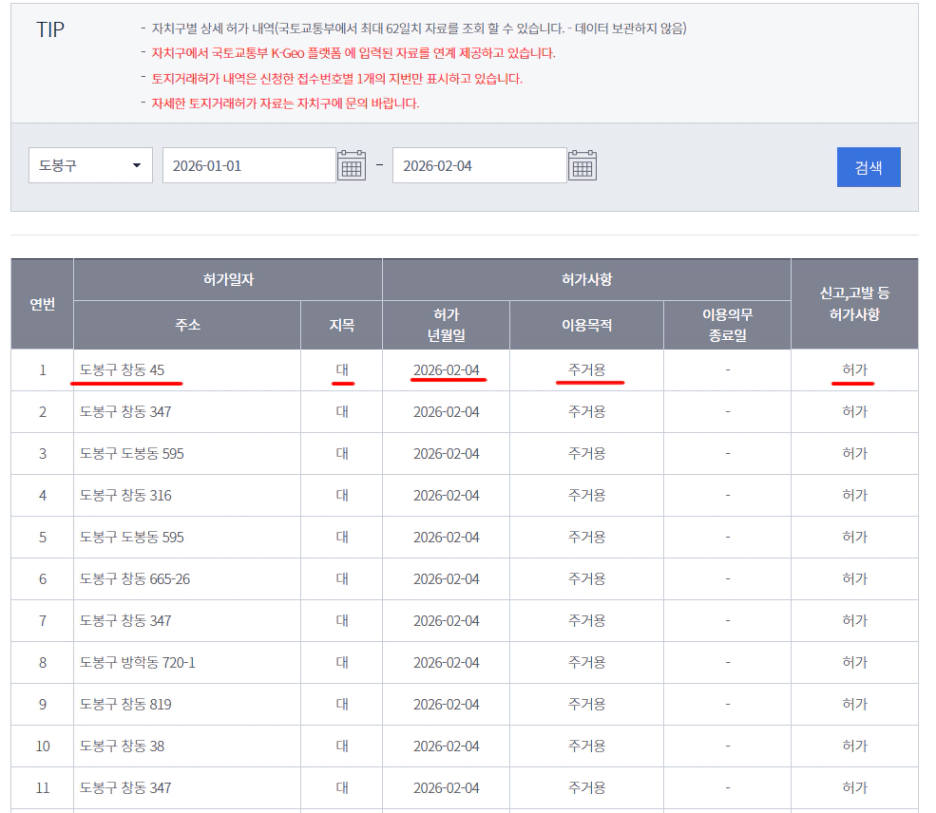The image size is (936, 813).
Task: Select the 도봉구 방학동 720-1 address
Action: click(x=138, y=662)
